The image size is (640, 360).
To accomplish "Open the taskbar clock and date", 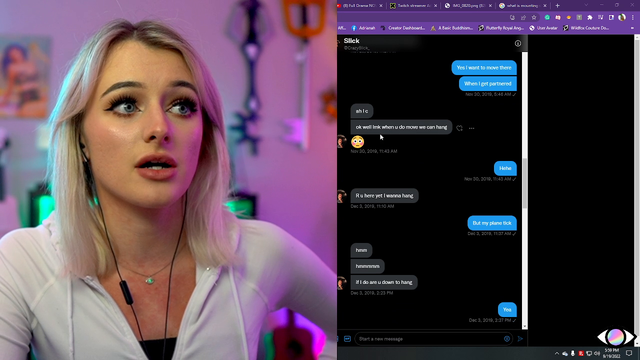I will (611, 353).
